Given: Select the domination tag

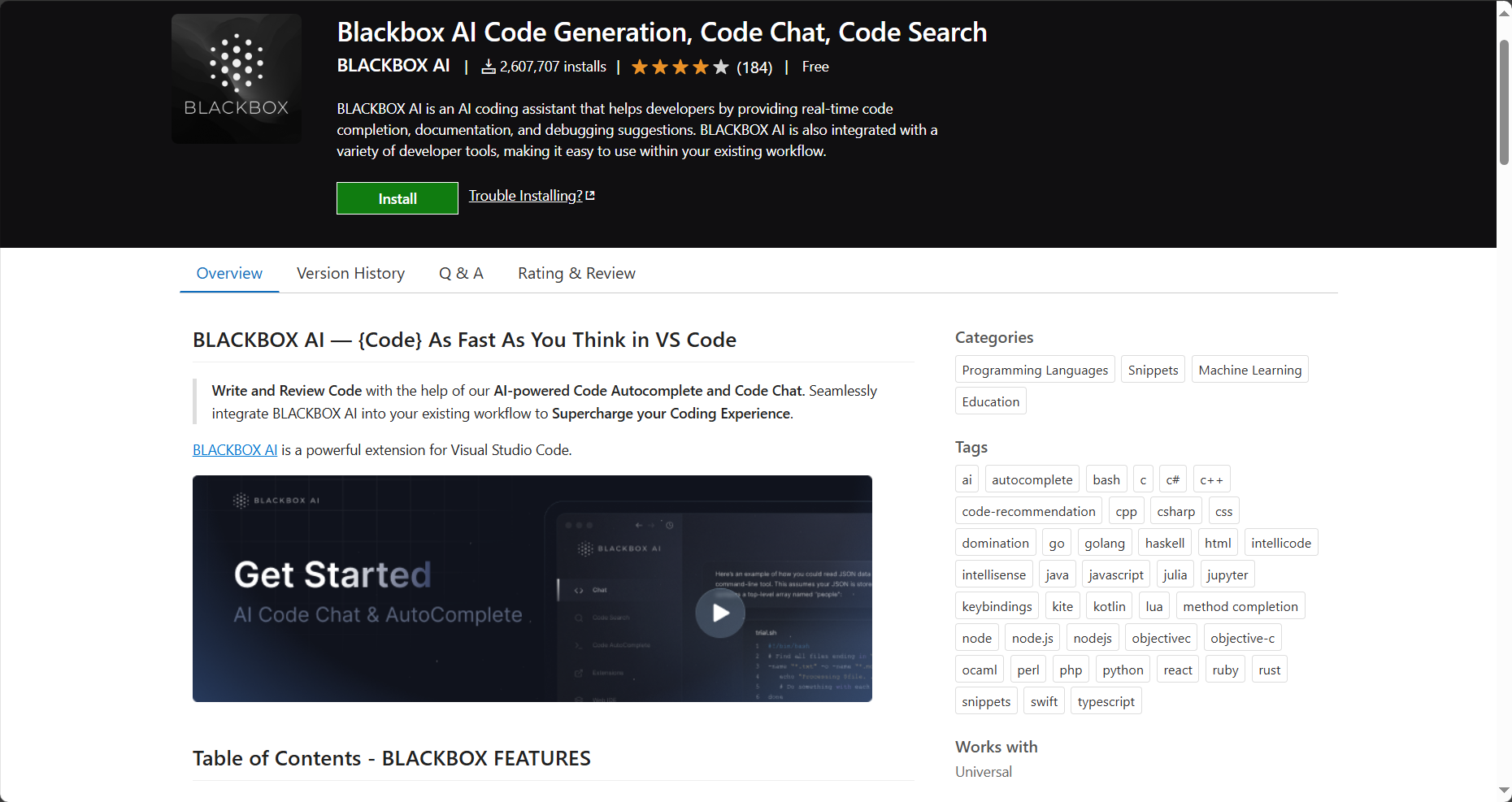Looking at the screenshot, I should coord(996,543).
